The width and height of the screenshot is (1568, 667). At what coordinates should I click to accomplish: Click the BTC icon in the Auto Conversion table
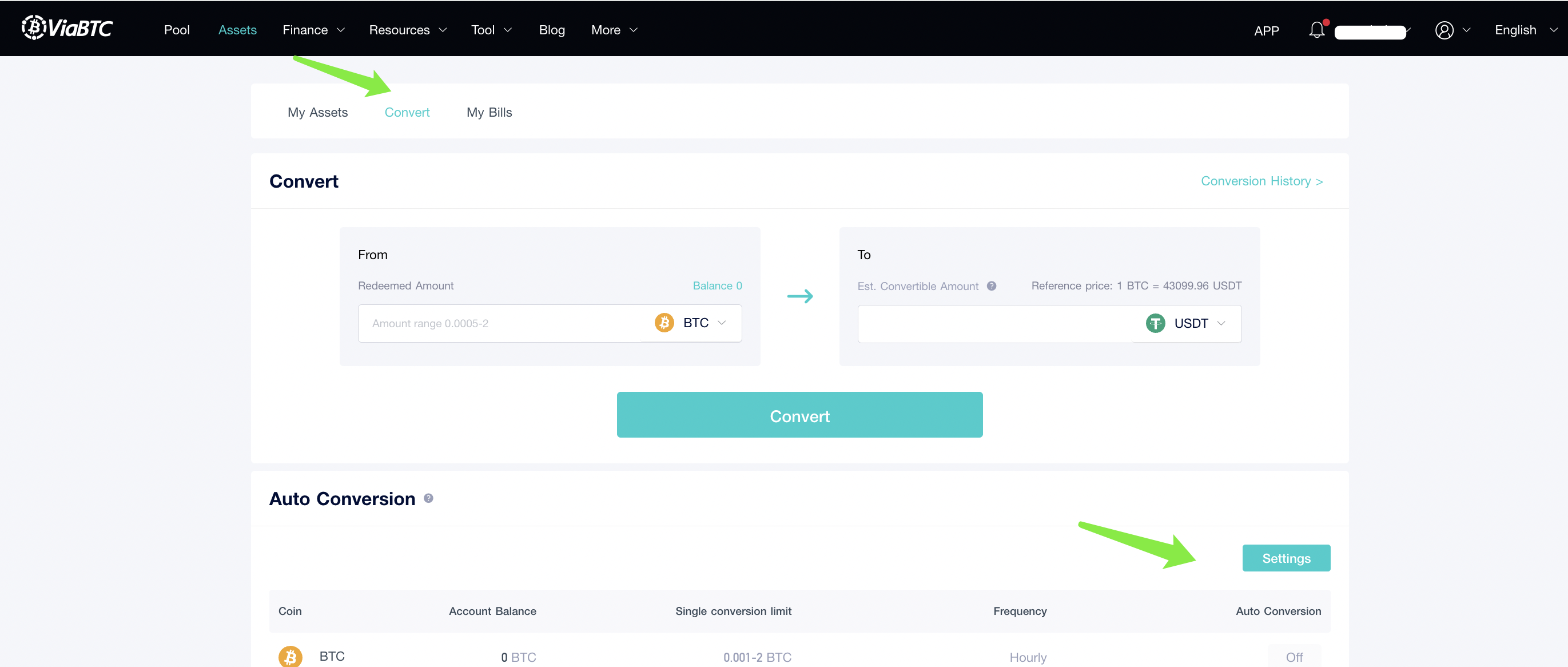pos(290,656)
